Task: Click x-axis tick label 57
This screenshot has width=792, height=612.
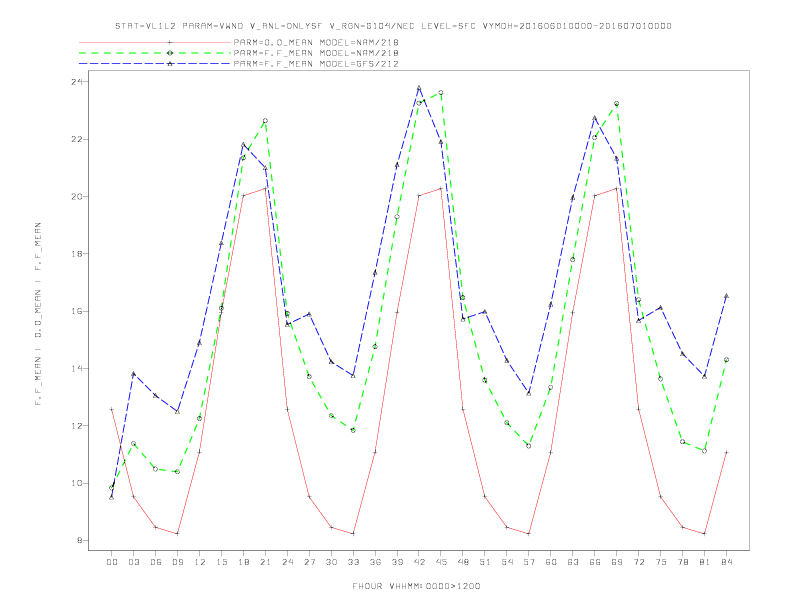Action: (x=529, y=562)
